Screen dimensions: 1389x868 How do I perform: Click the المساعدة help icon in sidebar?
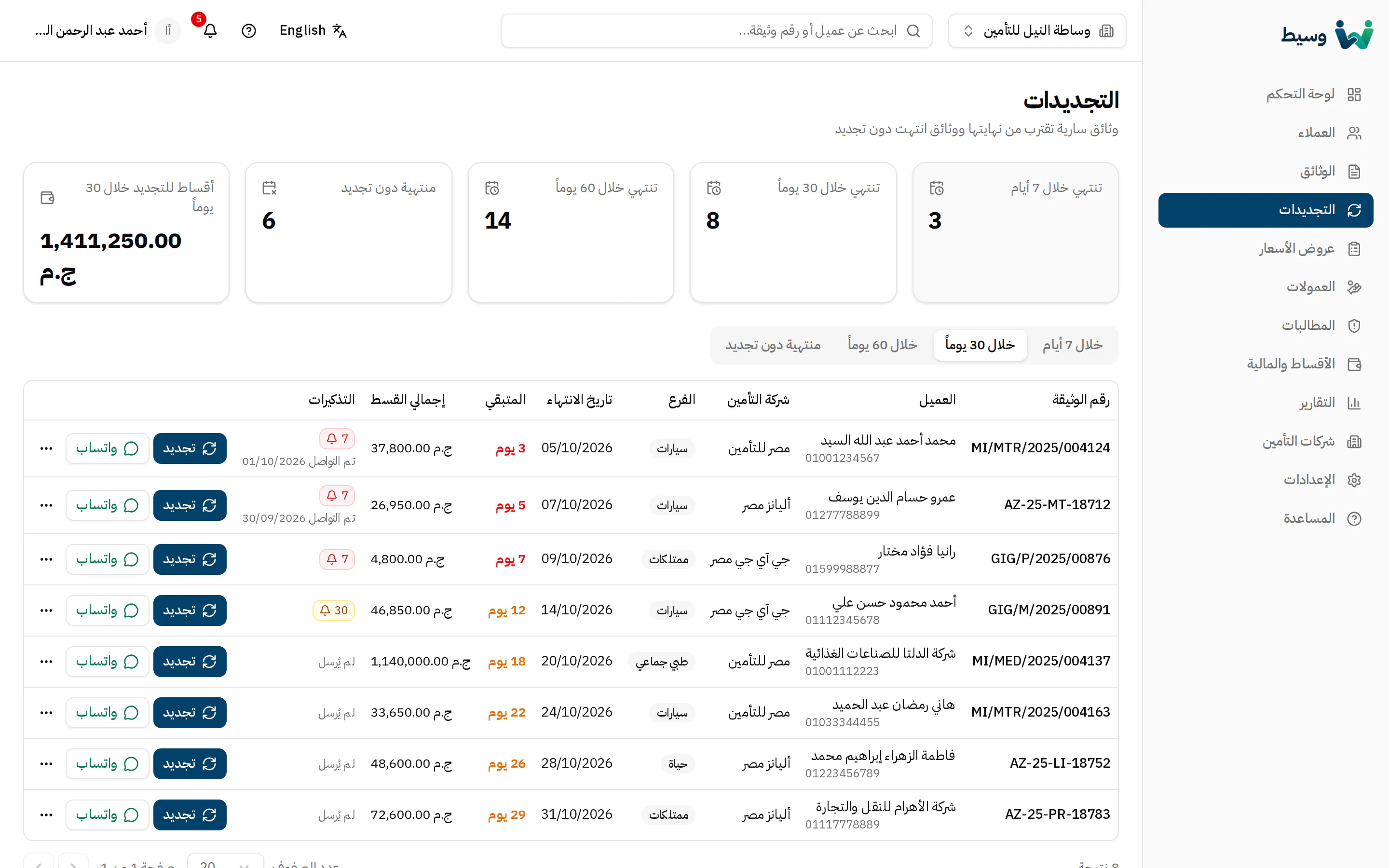pyautogui.click(x=1354, y=518)
